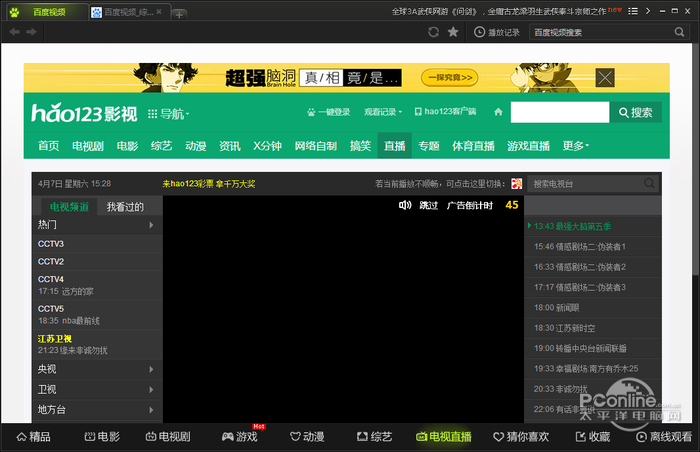Select the 百度视频 browser tab
The width and height of the screenshot is (700, 452).
[x=49, y=12]
